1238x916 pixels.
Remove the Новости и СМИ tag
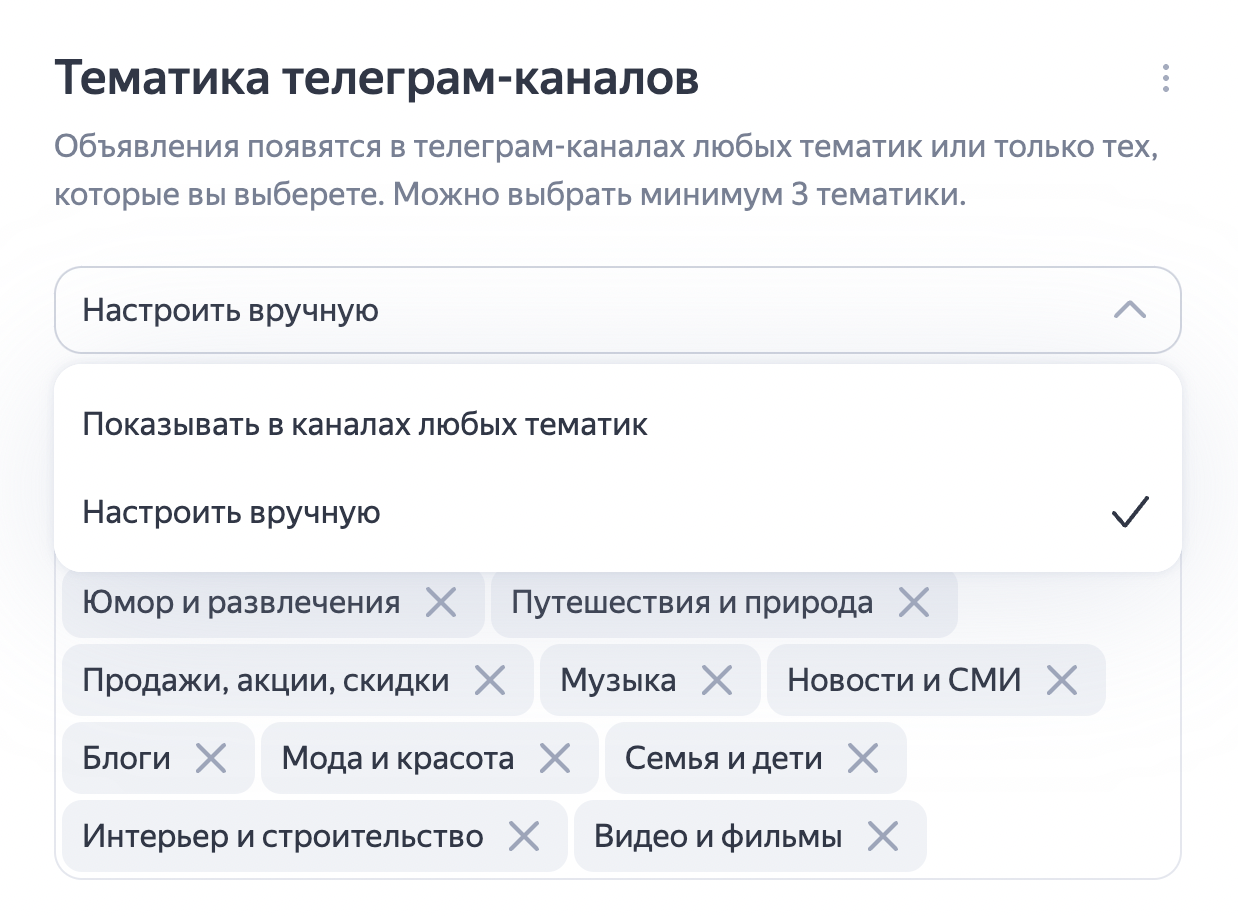coord(1061,681)
